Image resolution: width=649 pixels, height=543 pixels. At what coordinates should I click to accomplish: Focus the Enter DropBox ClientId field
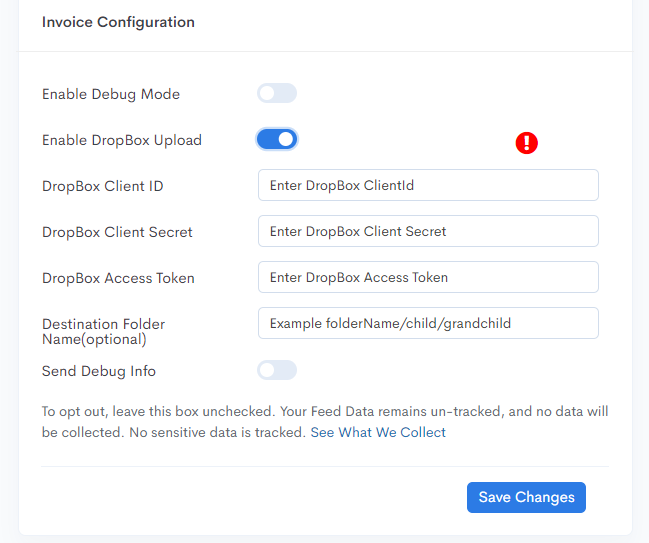click(x=428, y=185)
